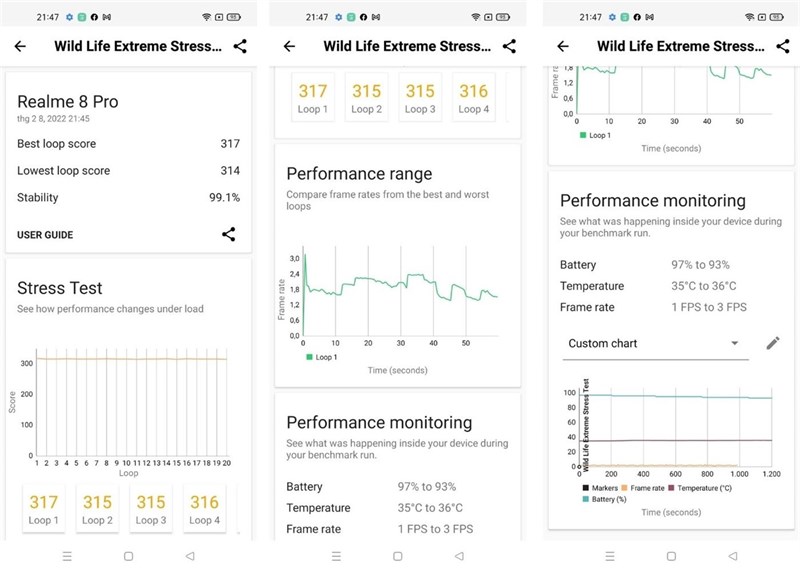Tap the Realme 8 Pro device name

pos(67,102)
